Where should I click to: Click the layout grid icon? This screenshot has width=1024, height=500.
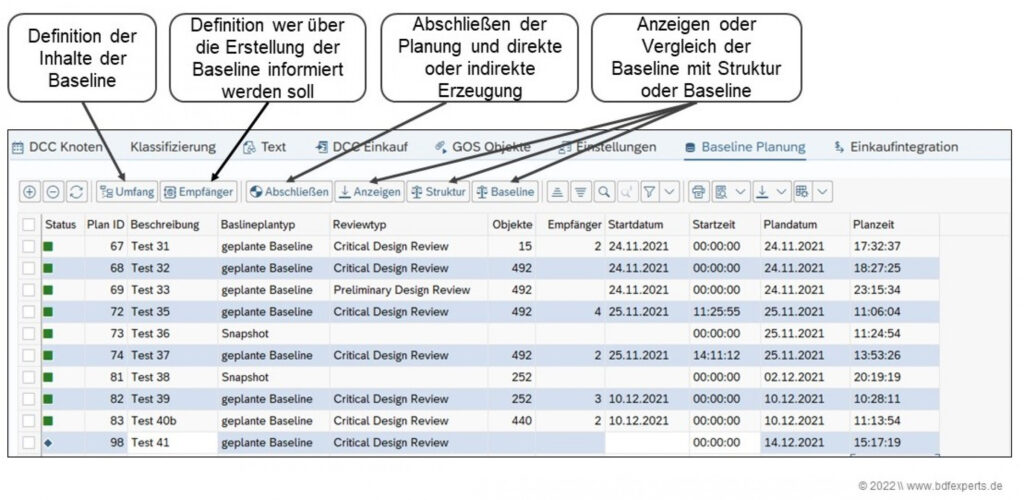point(803,192)
